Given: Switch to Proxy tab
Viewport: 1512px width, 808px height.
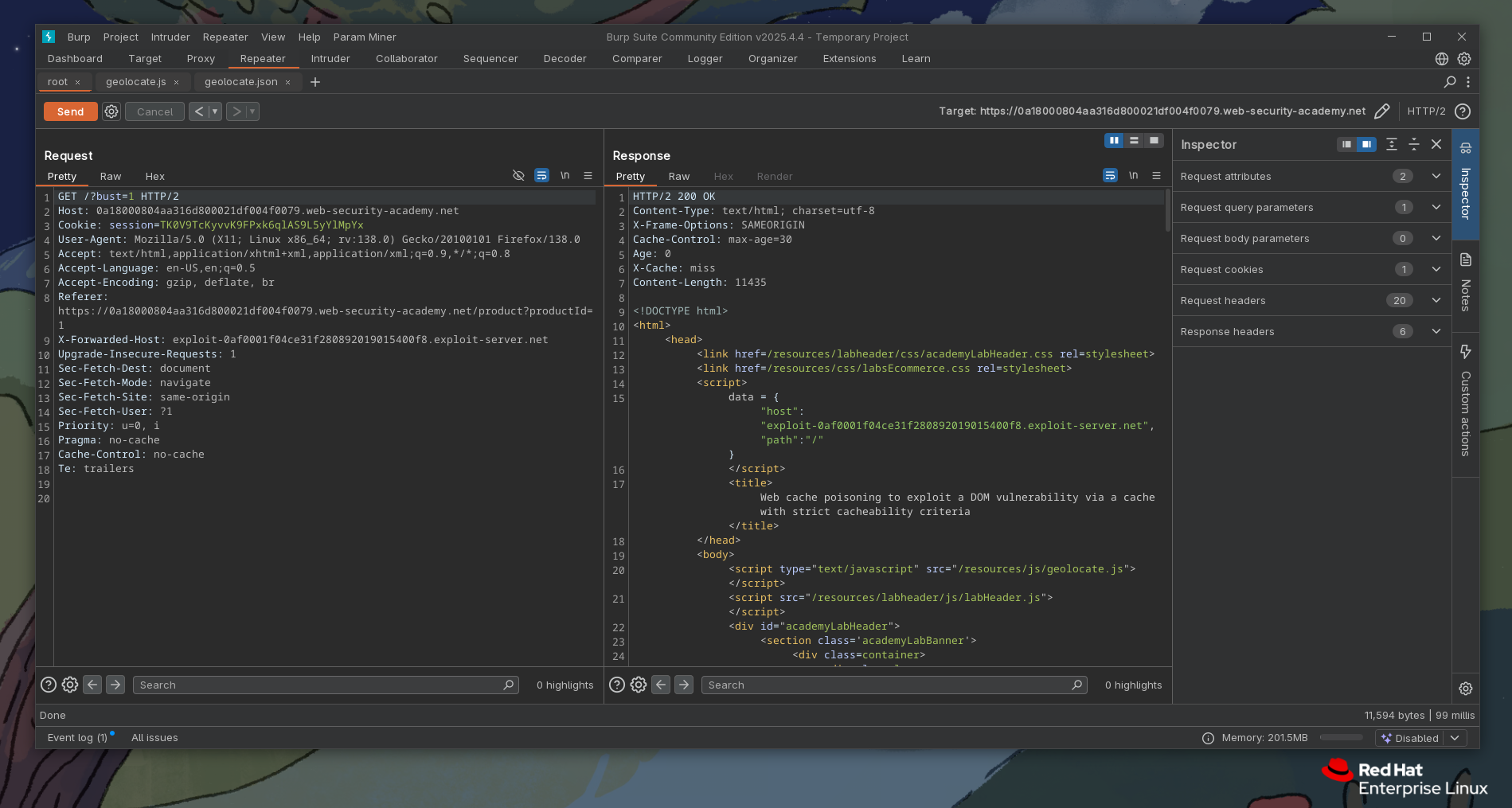Looking at the screenshot, I should 201,59.
